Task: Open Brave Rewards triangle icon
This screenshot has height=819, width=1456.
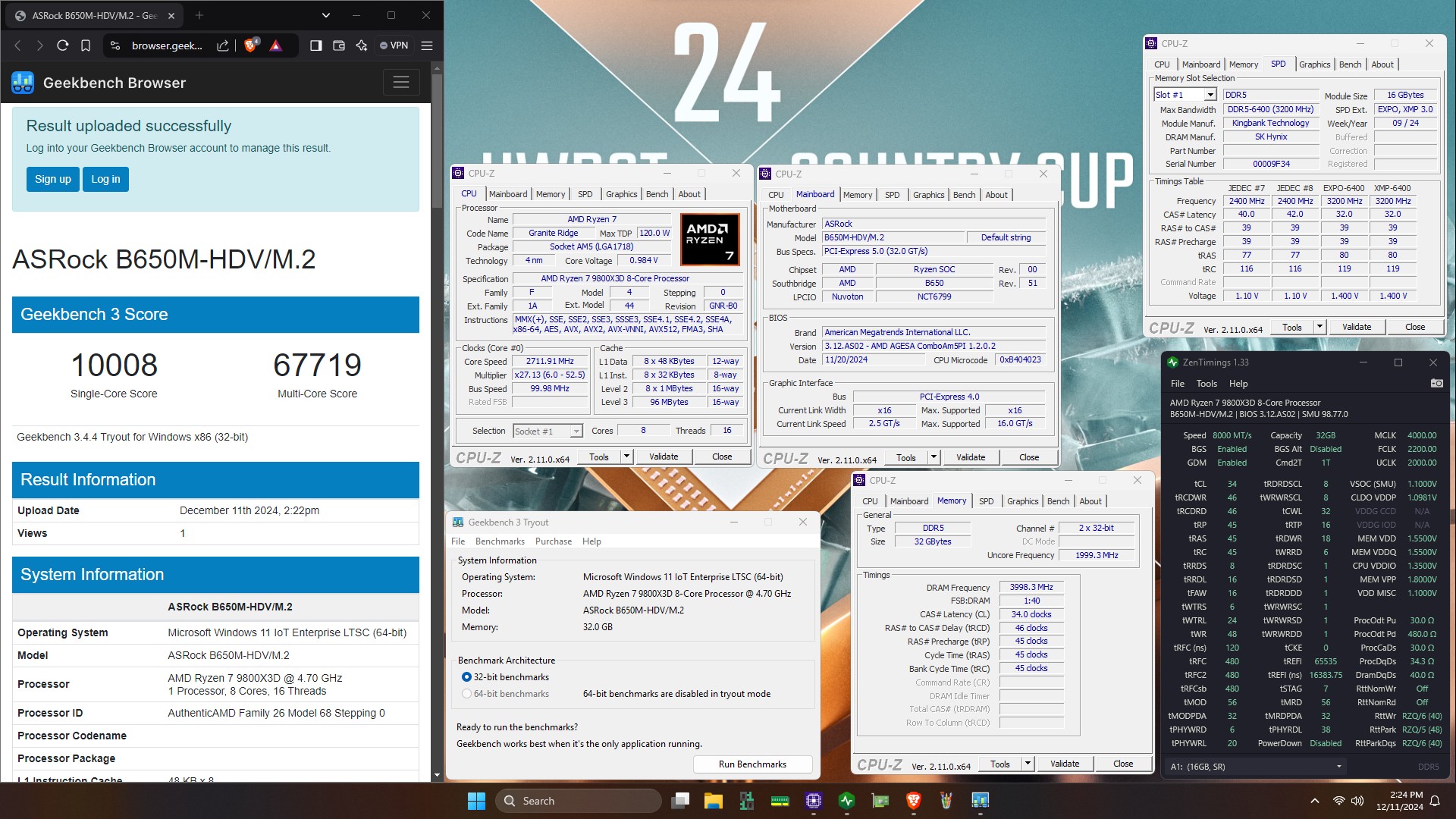Action: (276, 45)
